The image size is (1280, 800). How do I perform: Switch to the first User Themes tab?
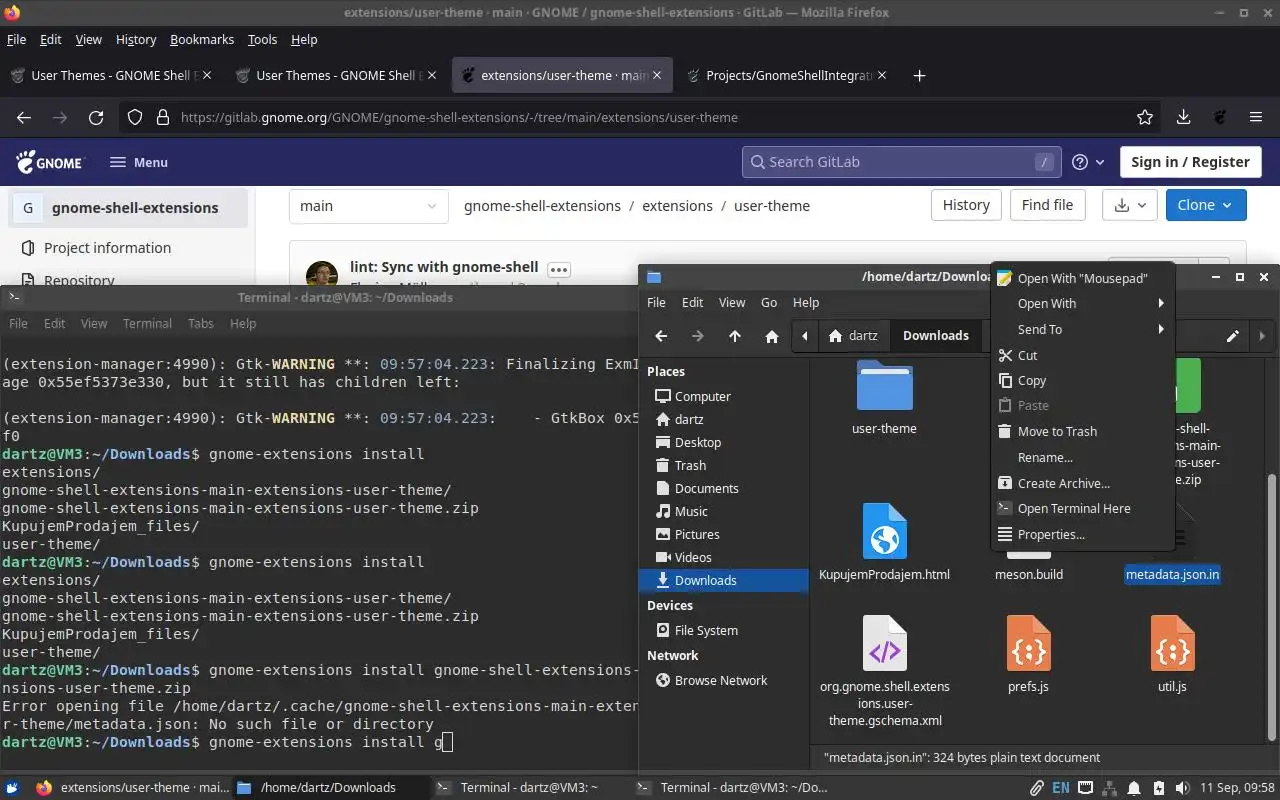[112, 75]
